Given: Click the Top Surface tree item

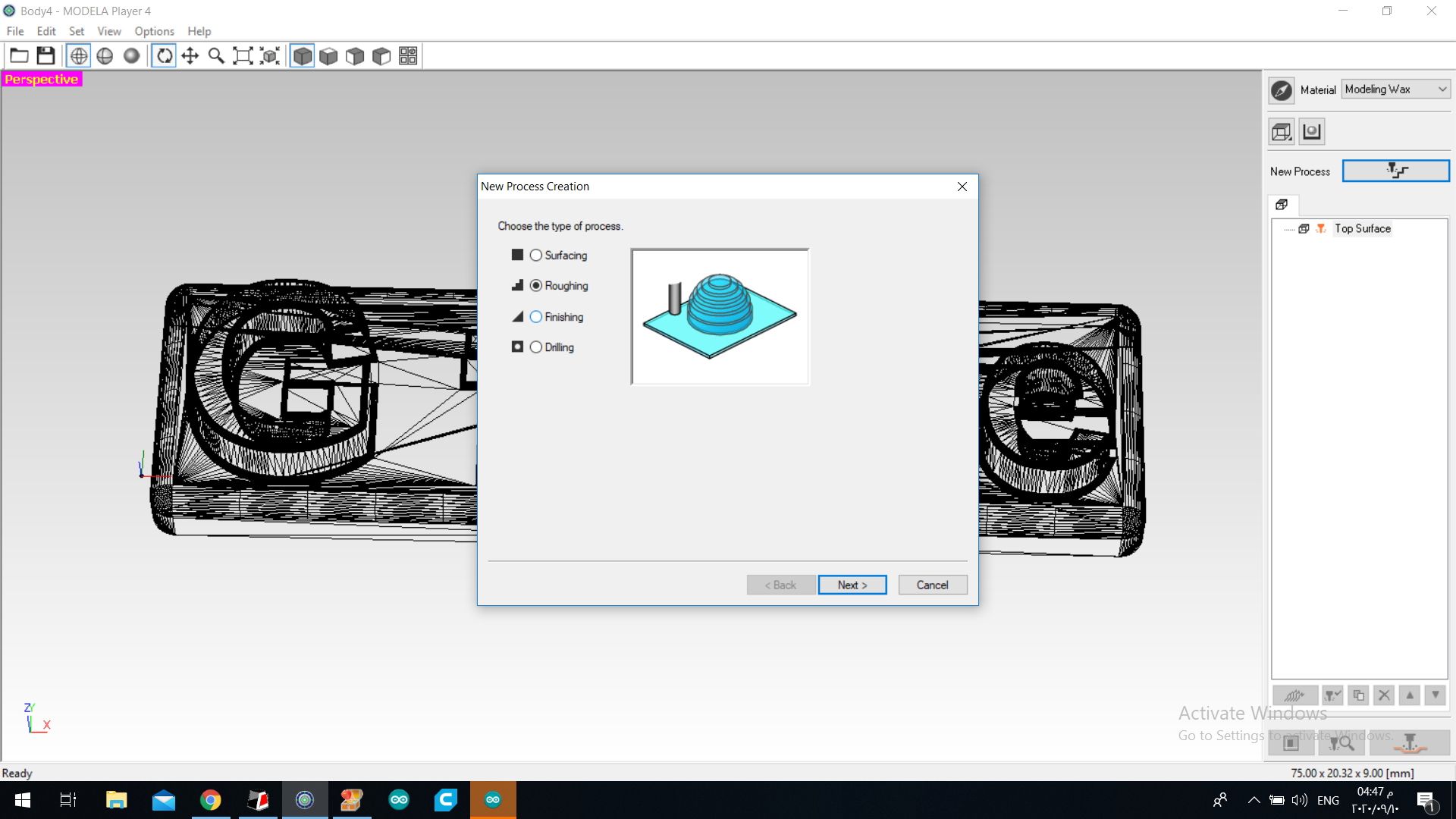Looking at the screenshot, I should (1362, 228).
